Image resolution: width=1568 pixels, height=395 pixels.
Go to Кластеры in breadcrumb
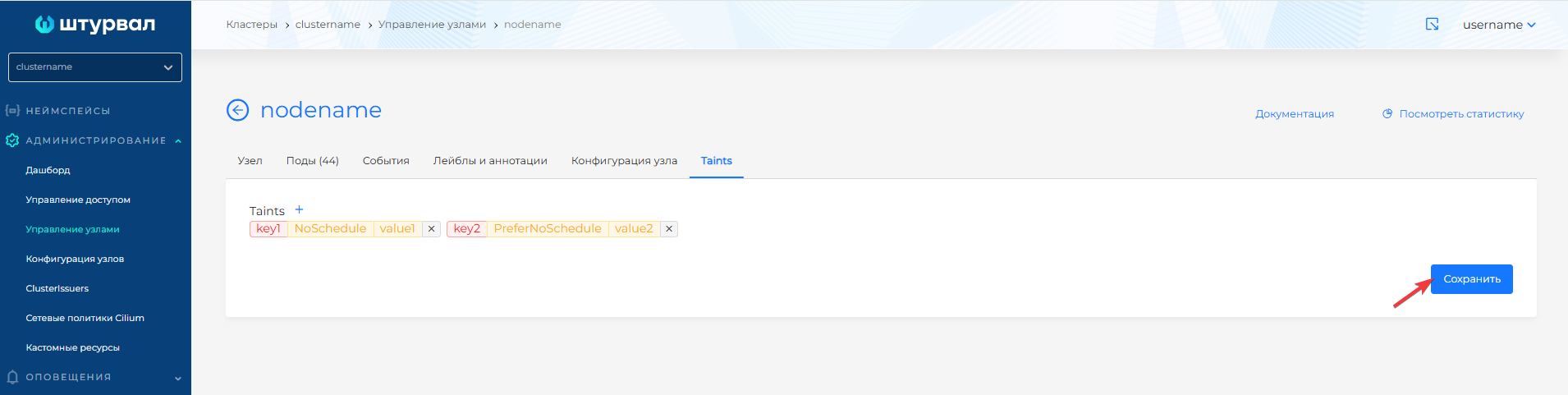(x=251, y=25)
